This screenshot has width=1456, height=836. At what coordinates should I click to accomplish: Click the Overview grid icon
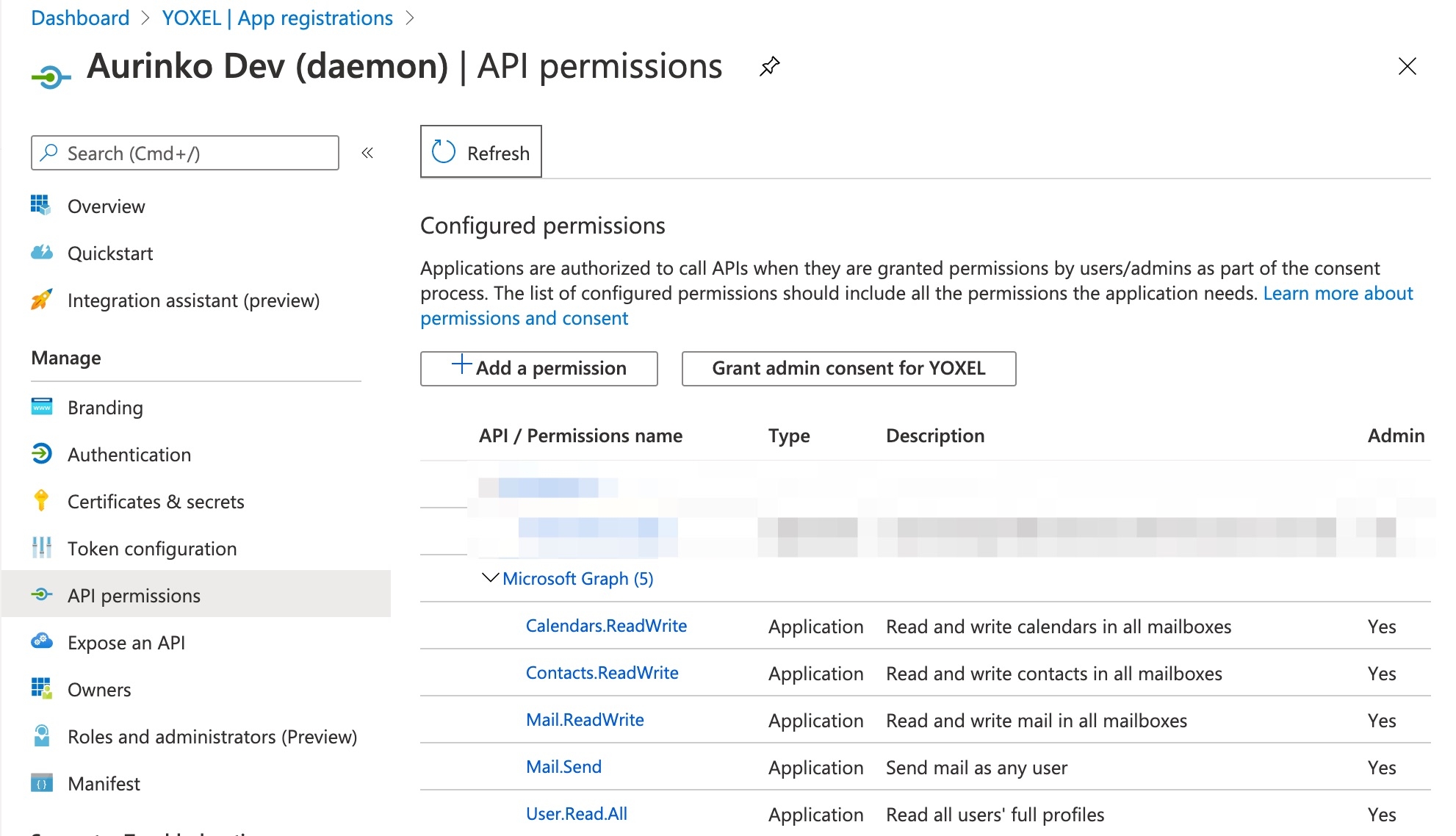coord(41,206)
